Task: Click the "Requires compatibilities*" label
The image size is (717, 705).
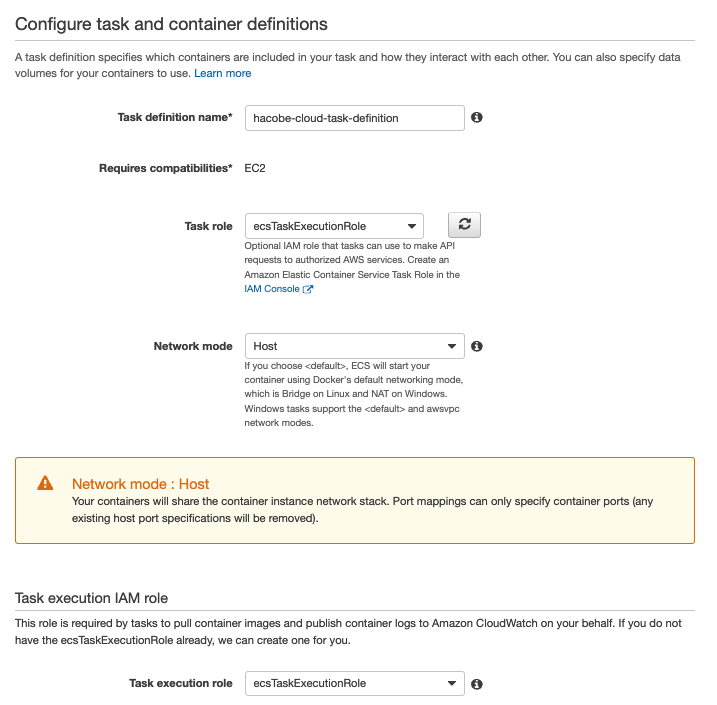Action: (165, 168)
